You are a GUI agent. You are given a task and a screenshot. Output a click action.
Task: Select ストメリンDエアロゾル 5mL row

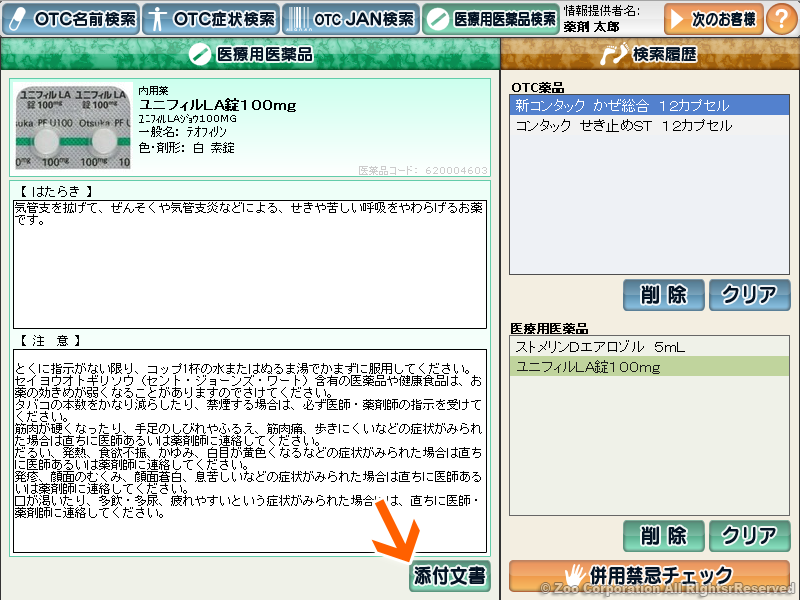pos(649,347)
